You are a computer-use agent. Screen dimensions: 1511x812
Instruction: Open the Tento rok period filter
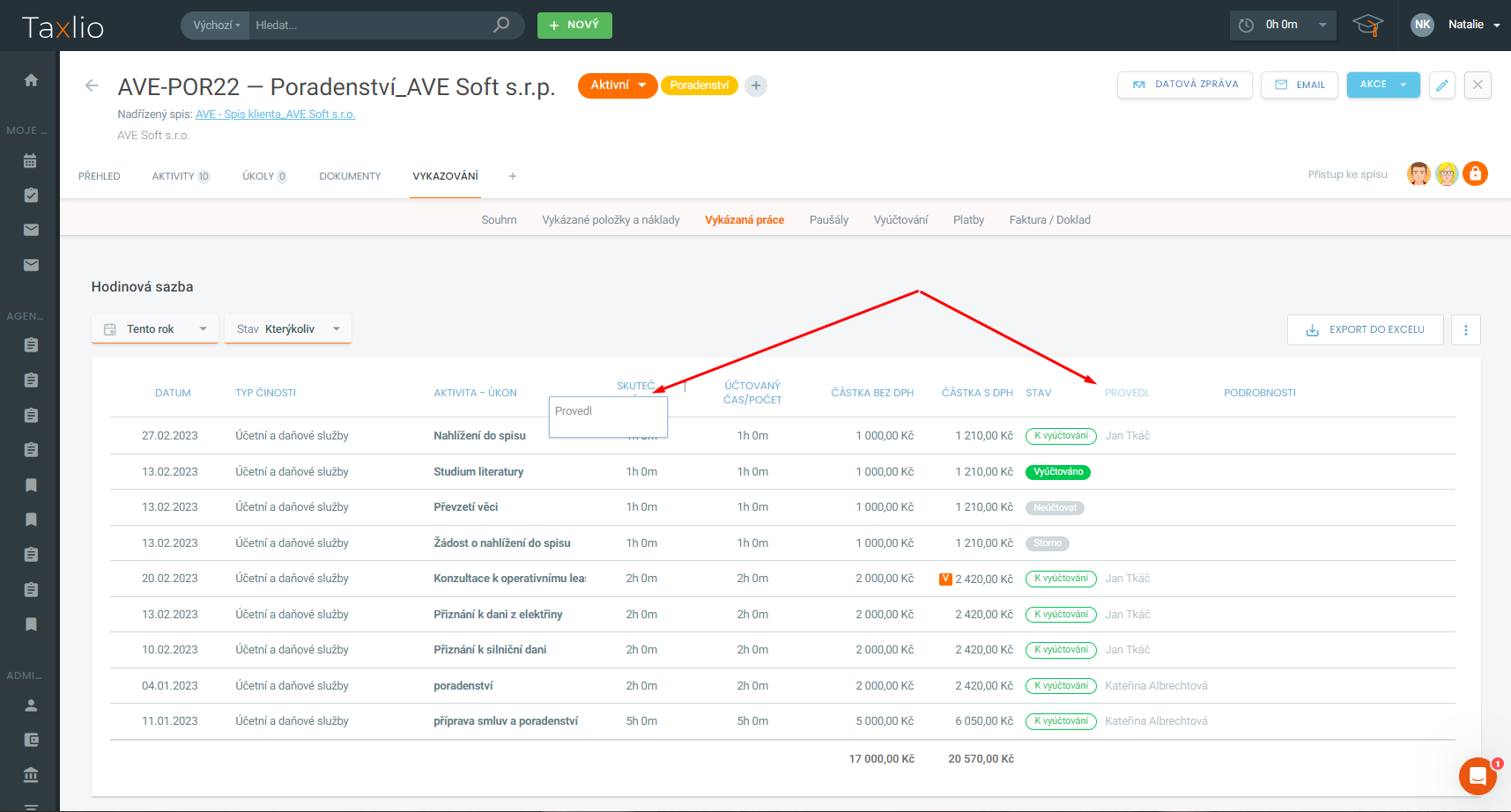pos(155,329)
